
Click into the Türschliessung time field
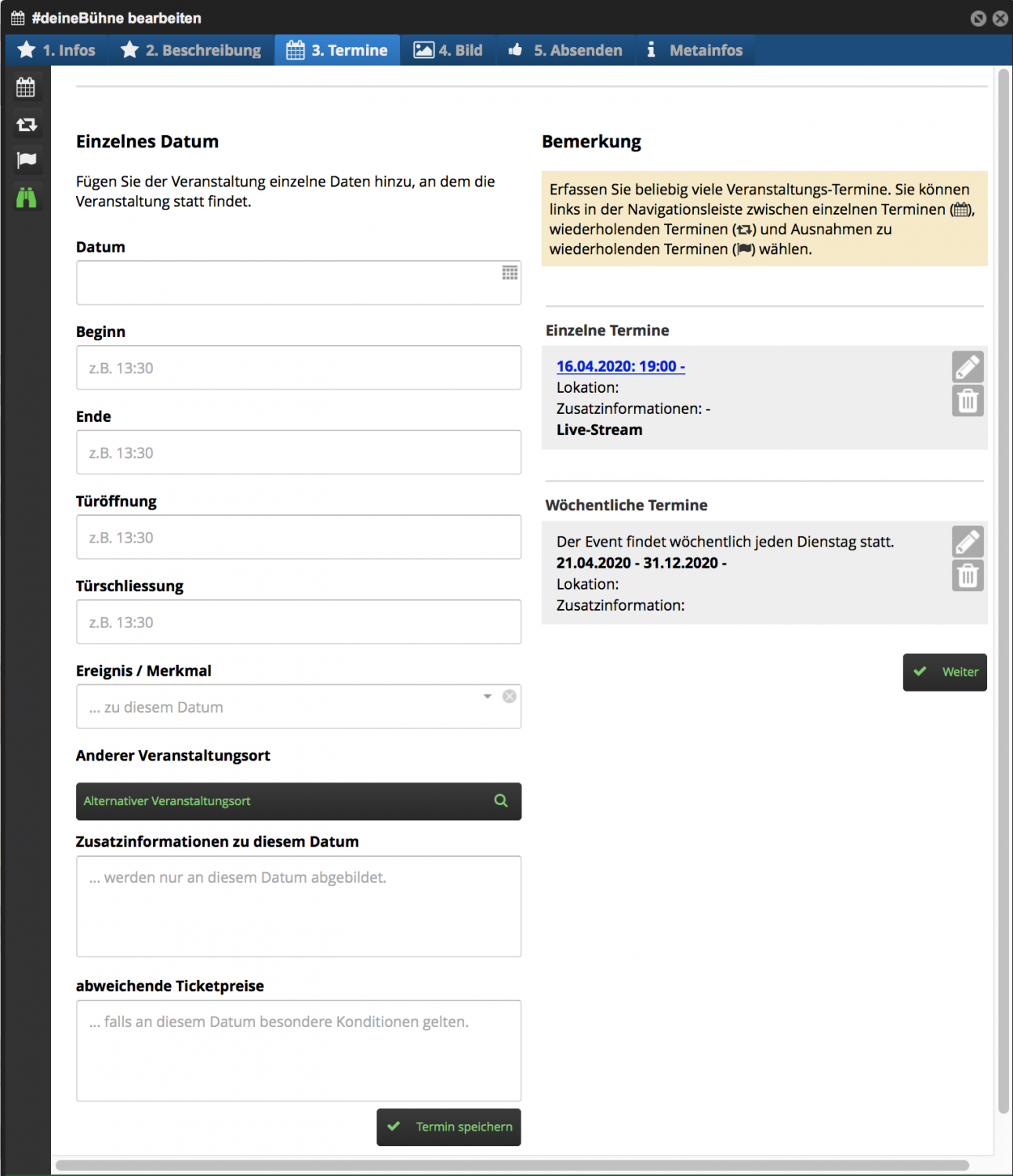pyautogui.click(x=299, y=622)
